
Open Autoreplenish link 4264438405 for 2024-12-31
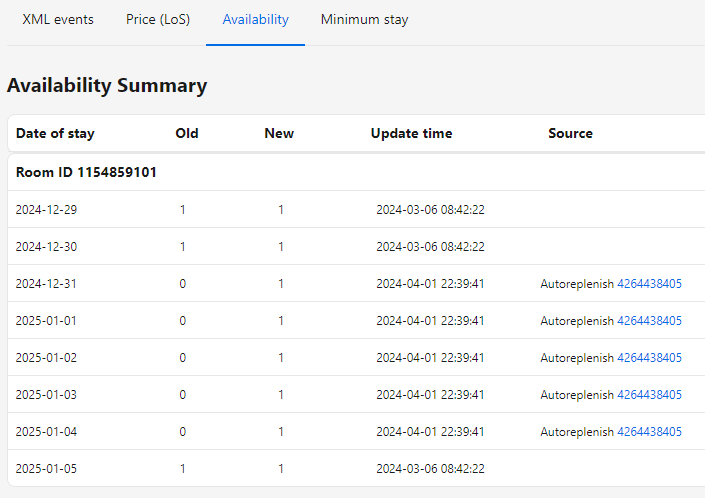[x=649, y=284]
